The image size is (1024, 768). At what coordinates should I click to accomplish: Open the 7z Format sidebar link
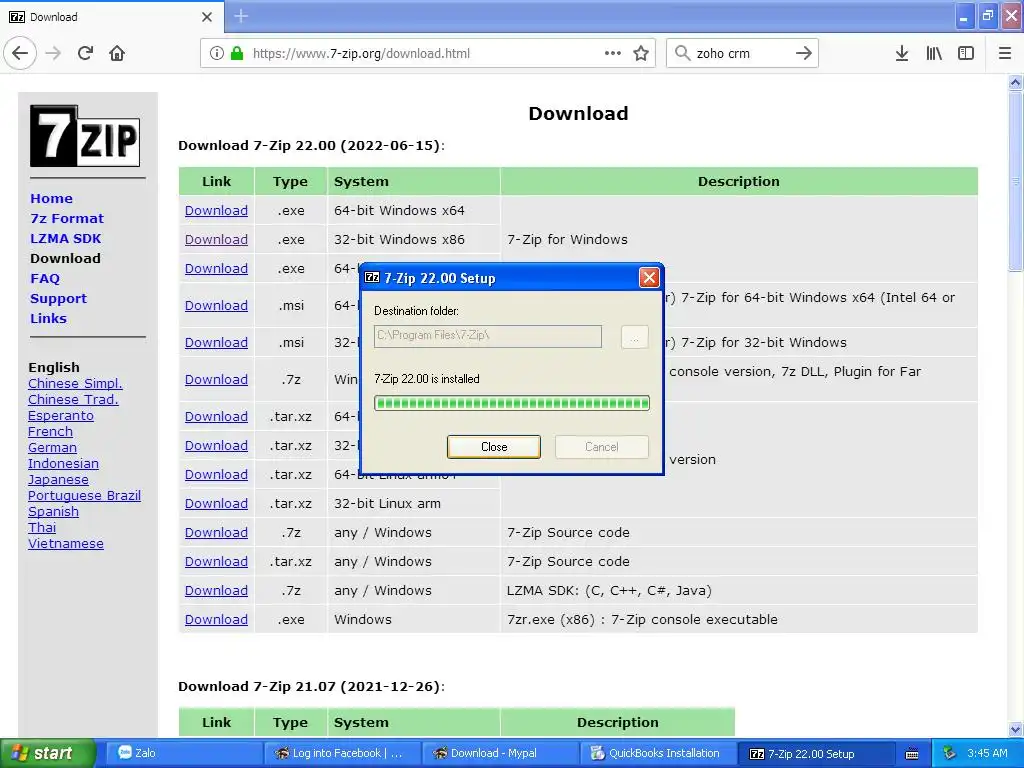[x=67, y=219]
